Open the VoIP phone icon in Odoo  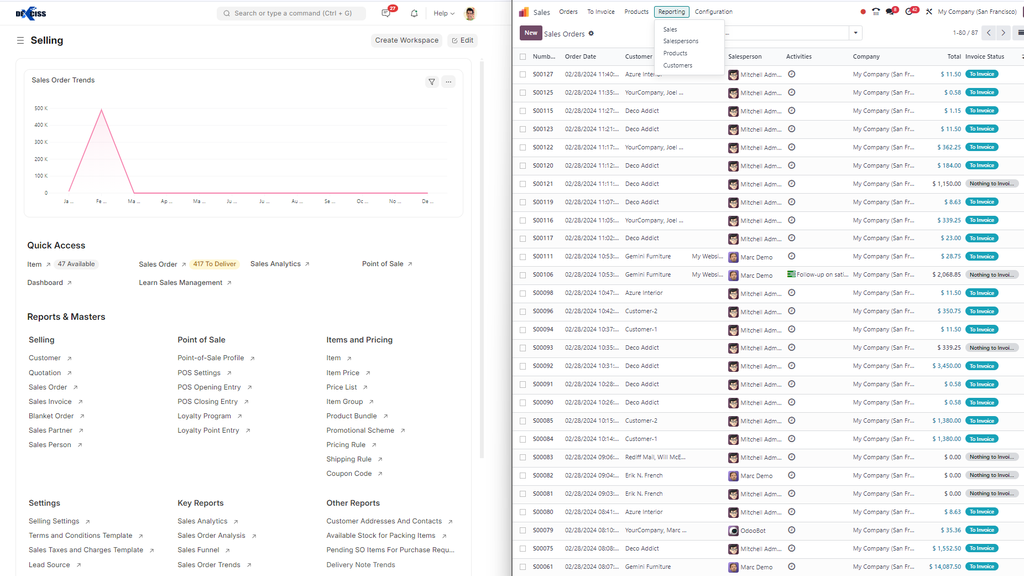pyautogui.click(x=876, y=12)
